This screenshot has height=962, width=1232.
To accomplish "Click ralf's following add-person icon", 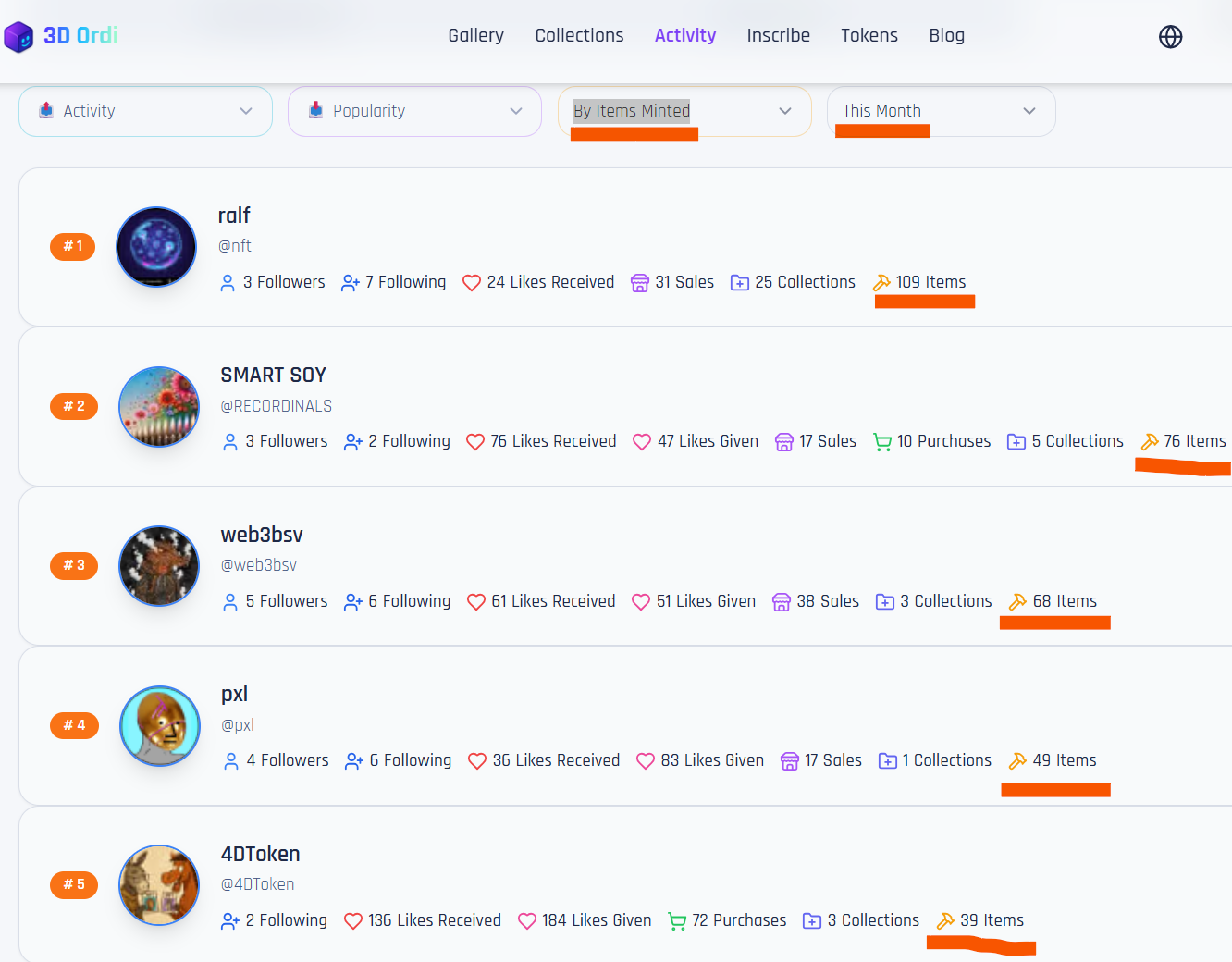I will coord(350,283).
